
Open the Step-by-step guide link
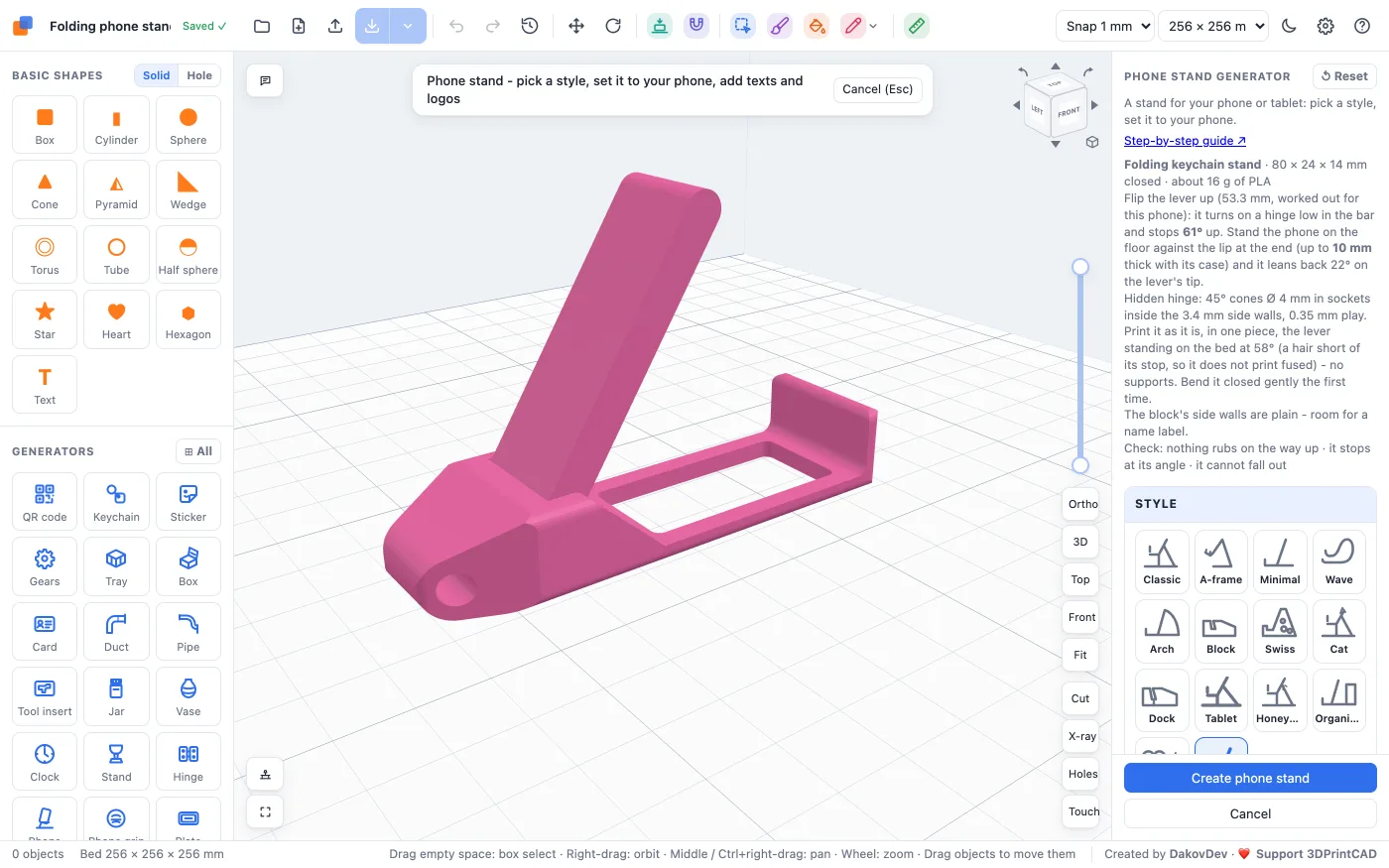coord(1185,141)
